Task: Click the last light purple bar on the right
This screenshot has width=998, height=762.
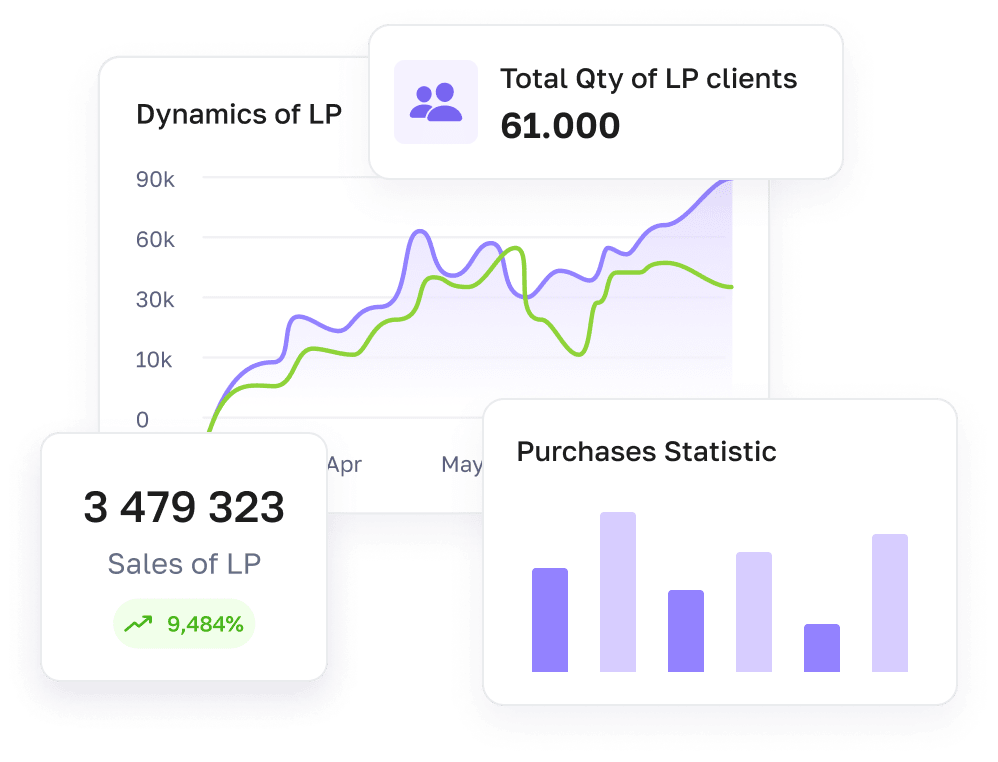Action: click(890, 602)
